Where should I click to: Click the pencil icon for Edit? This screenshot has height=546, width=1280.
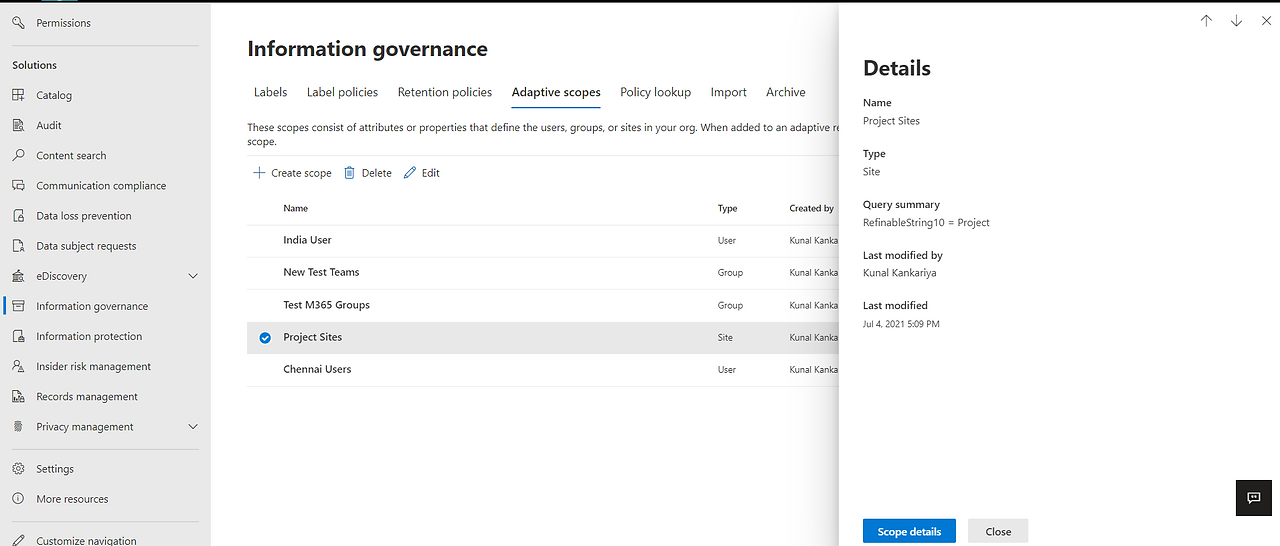[410, 173]
